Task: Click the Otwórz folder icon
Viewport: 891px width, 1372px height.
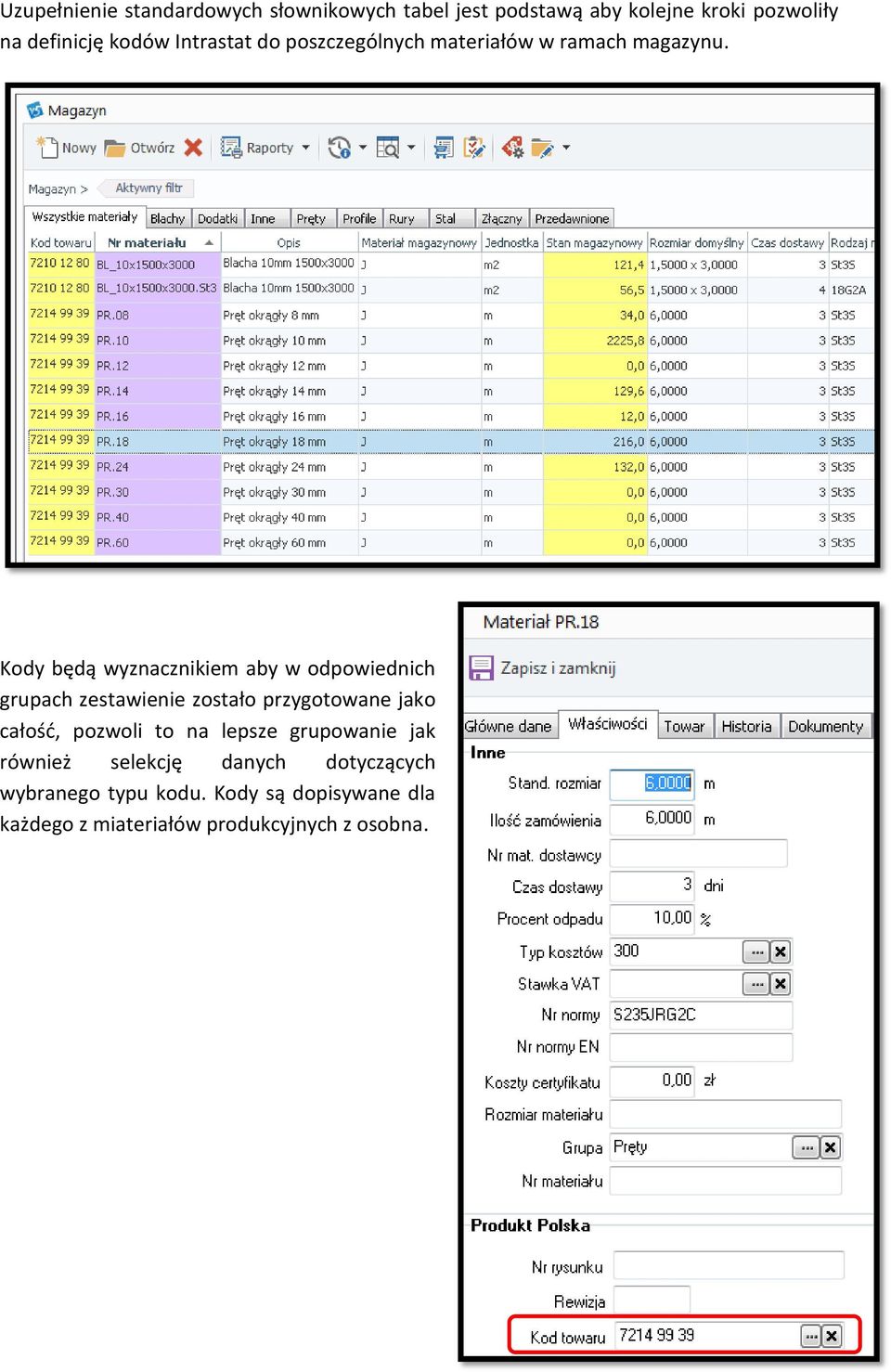Action: pyautogui.click(x=115, y=148)
